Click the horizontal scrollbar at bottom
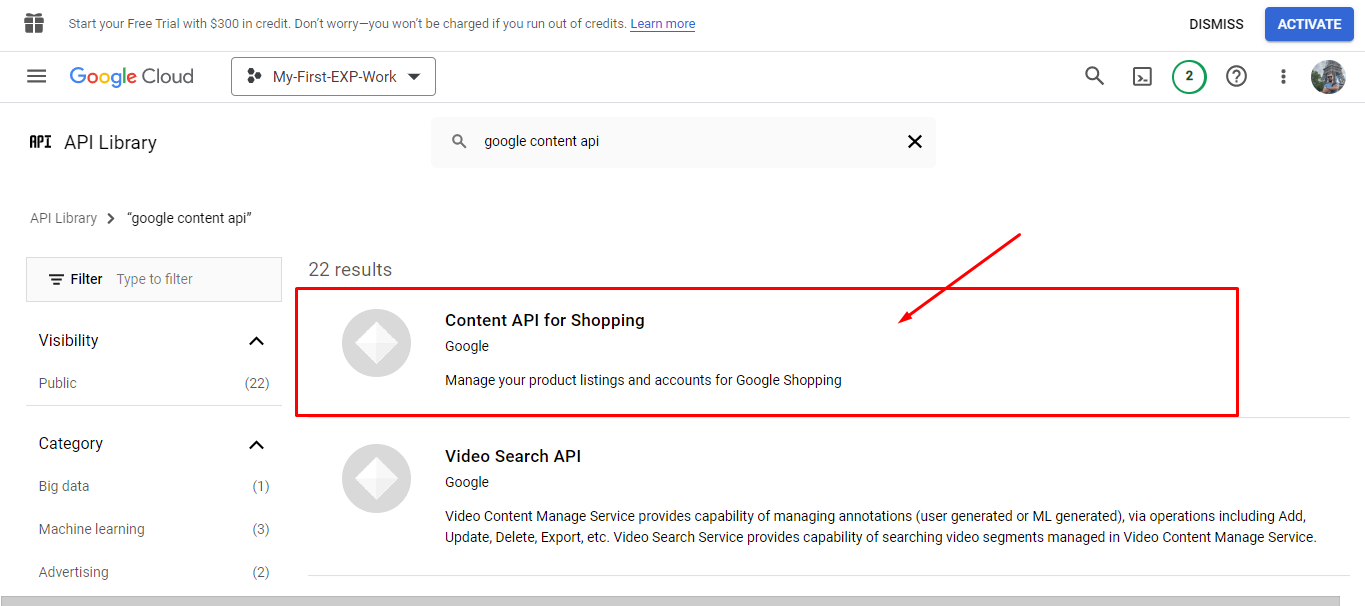 (670, 600)
